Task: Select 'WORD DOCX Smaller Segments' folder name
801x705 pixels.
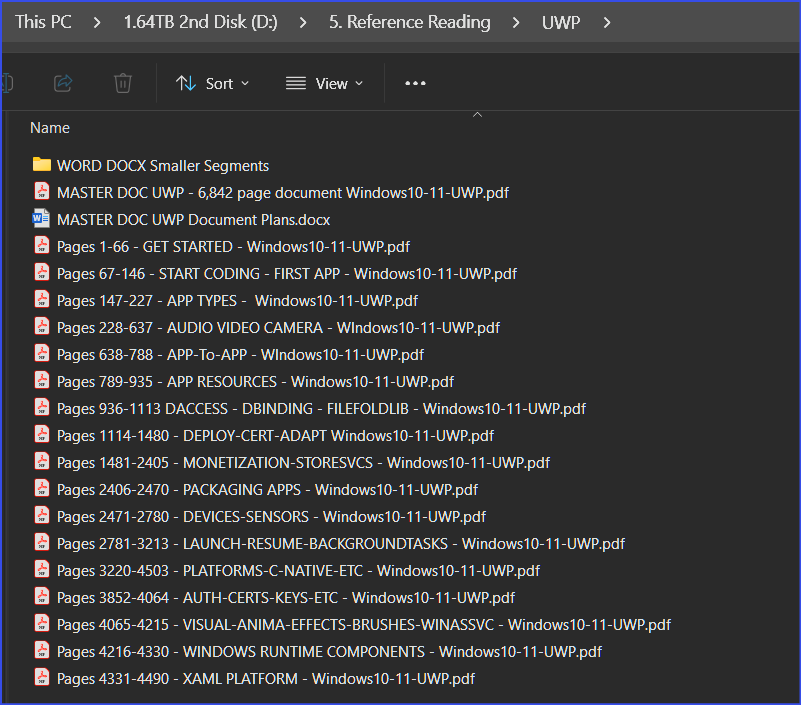Action: coord(162,166)
